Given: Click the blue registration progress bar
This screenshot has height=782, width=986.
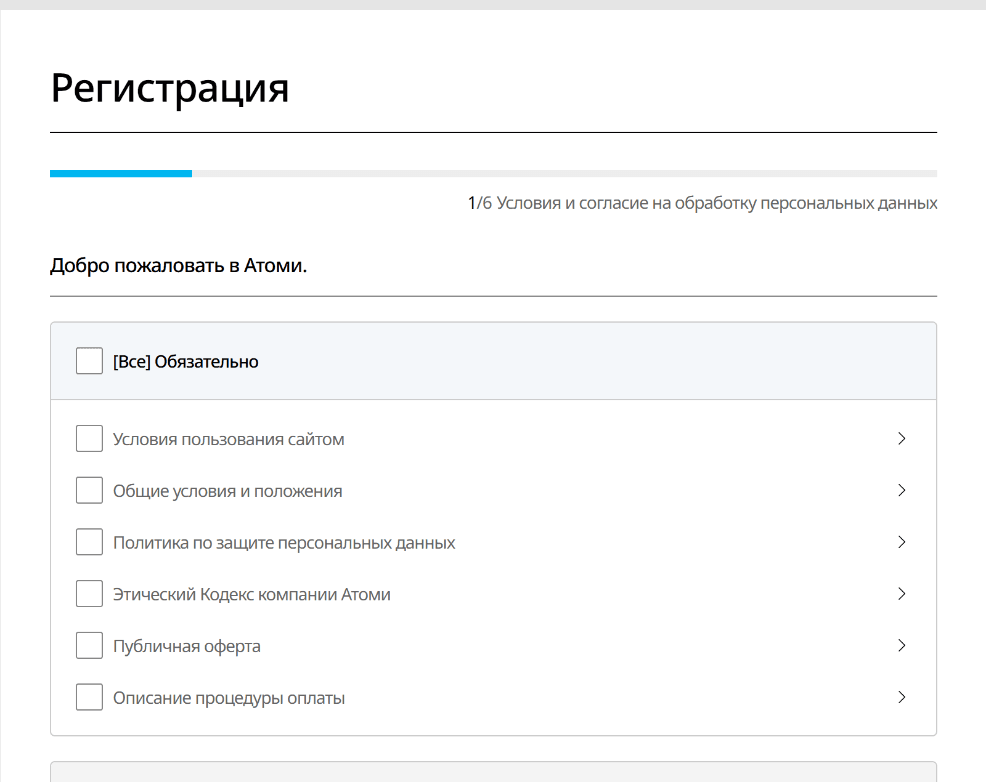Looking at the screenshot, I should (x=121, y=173).
